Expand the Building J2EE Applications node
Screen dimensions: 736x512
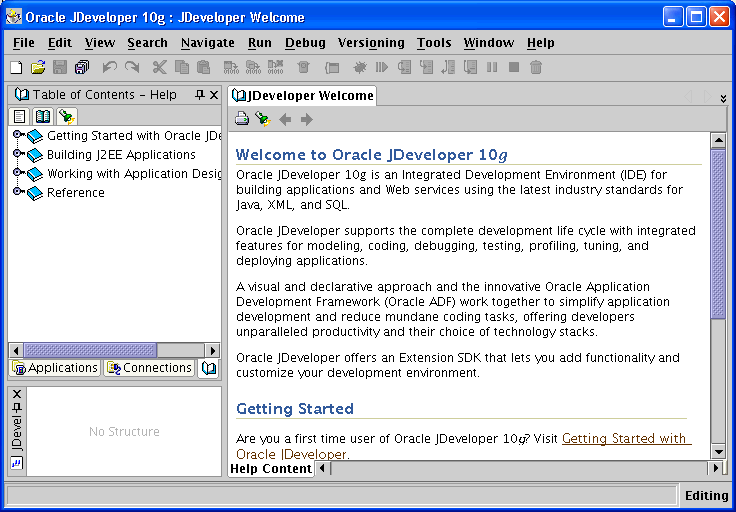click(17, 153)
